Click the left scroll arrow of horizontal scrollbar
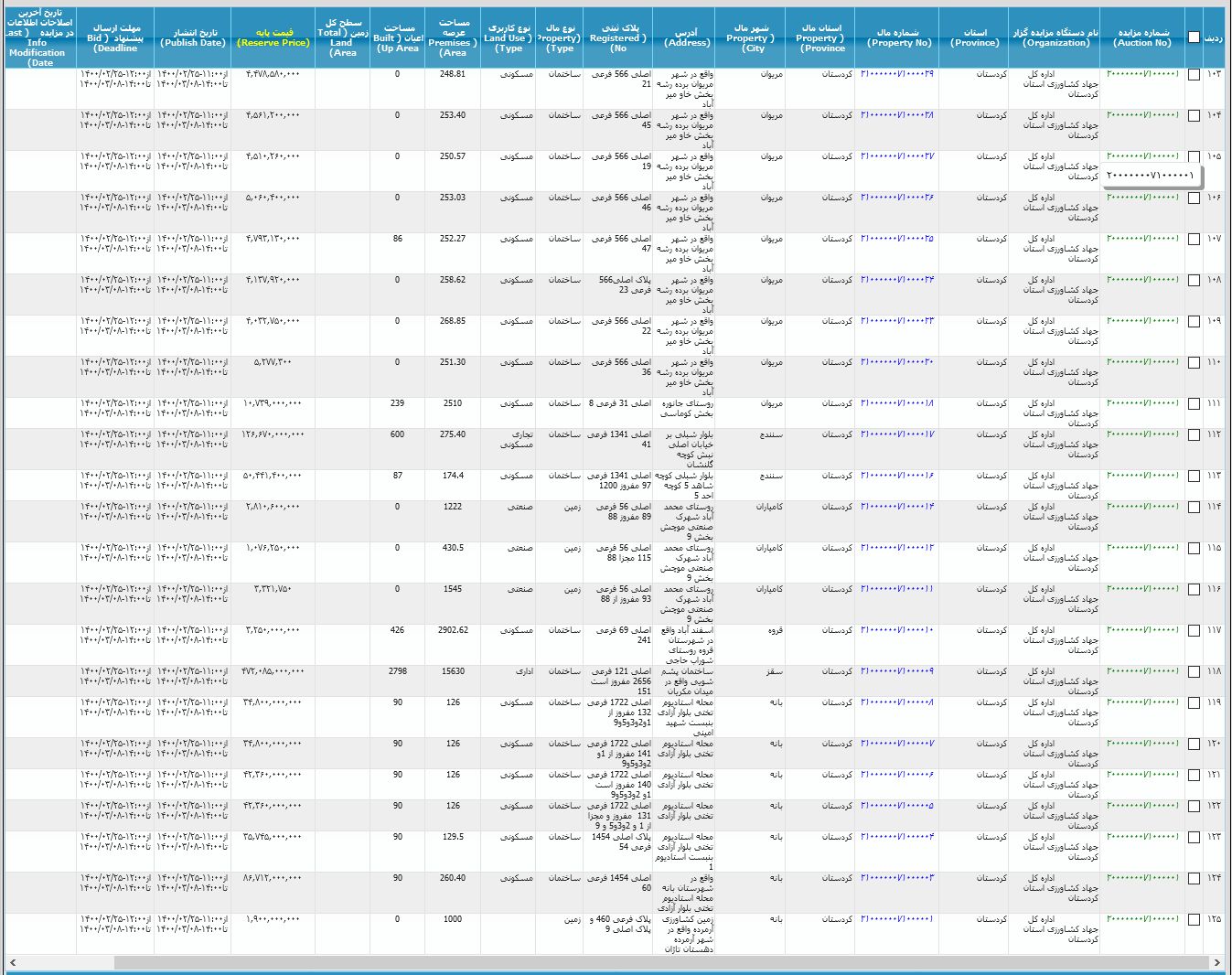Viewport: 1232px width, 975px height. click(13, 963)
